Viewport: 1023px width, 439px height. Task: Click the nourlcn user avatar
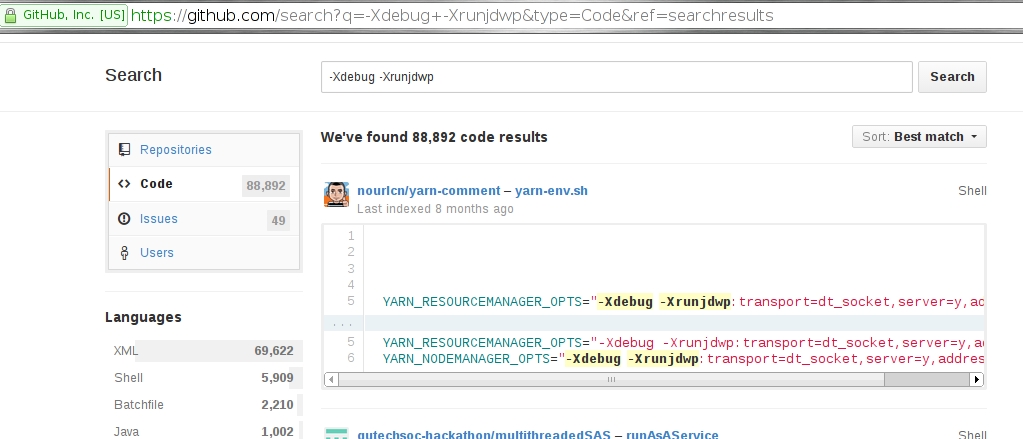pyautogui.click(x=336, y=194)
